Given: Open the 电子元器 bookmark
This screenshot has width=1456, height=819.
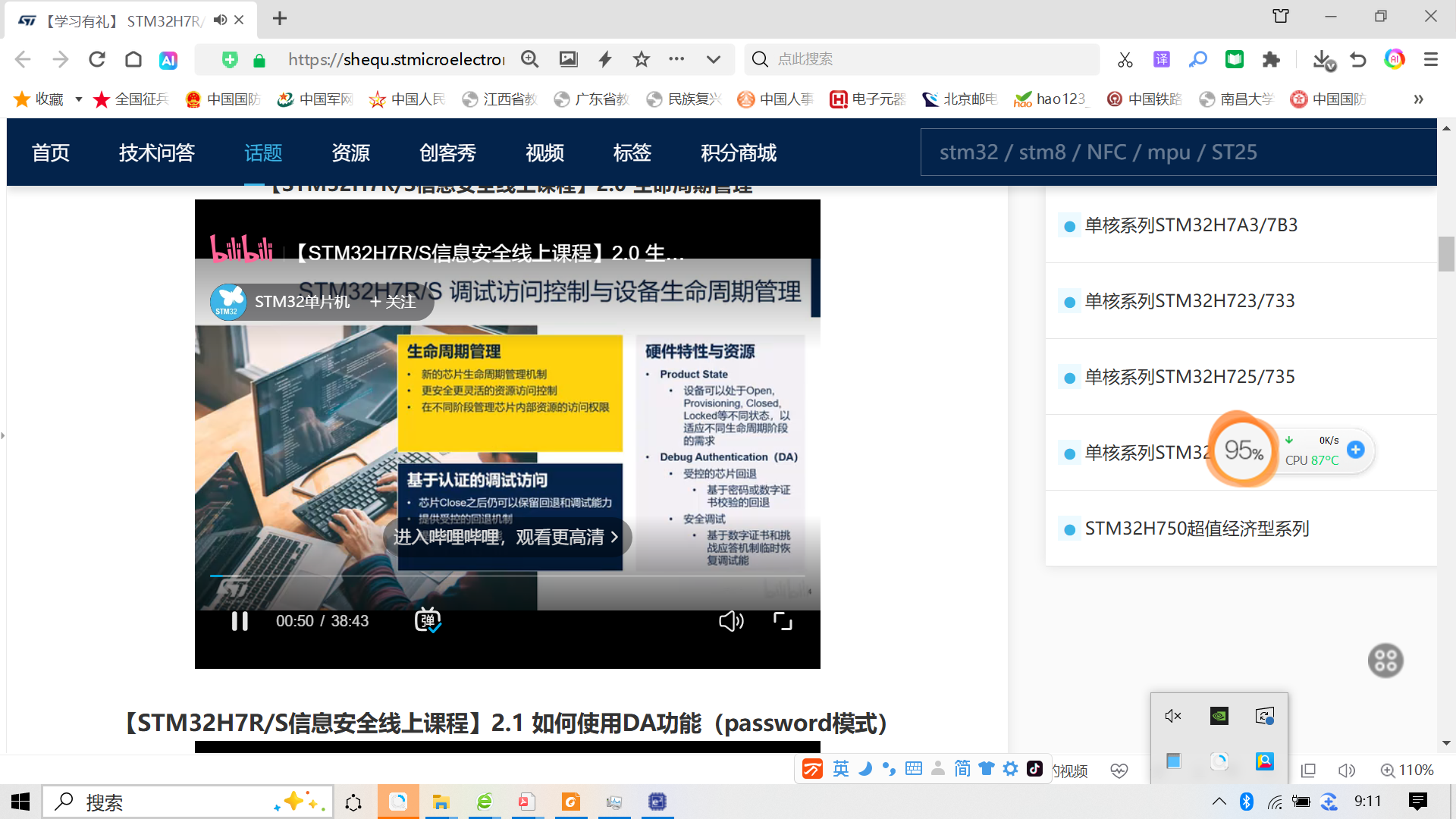Looking at the screenshot, I should point(868,99).
